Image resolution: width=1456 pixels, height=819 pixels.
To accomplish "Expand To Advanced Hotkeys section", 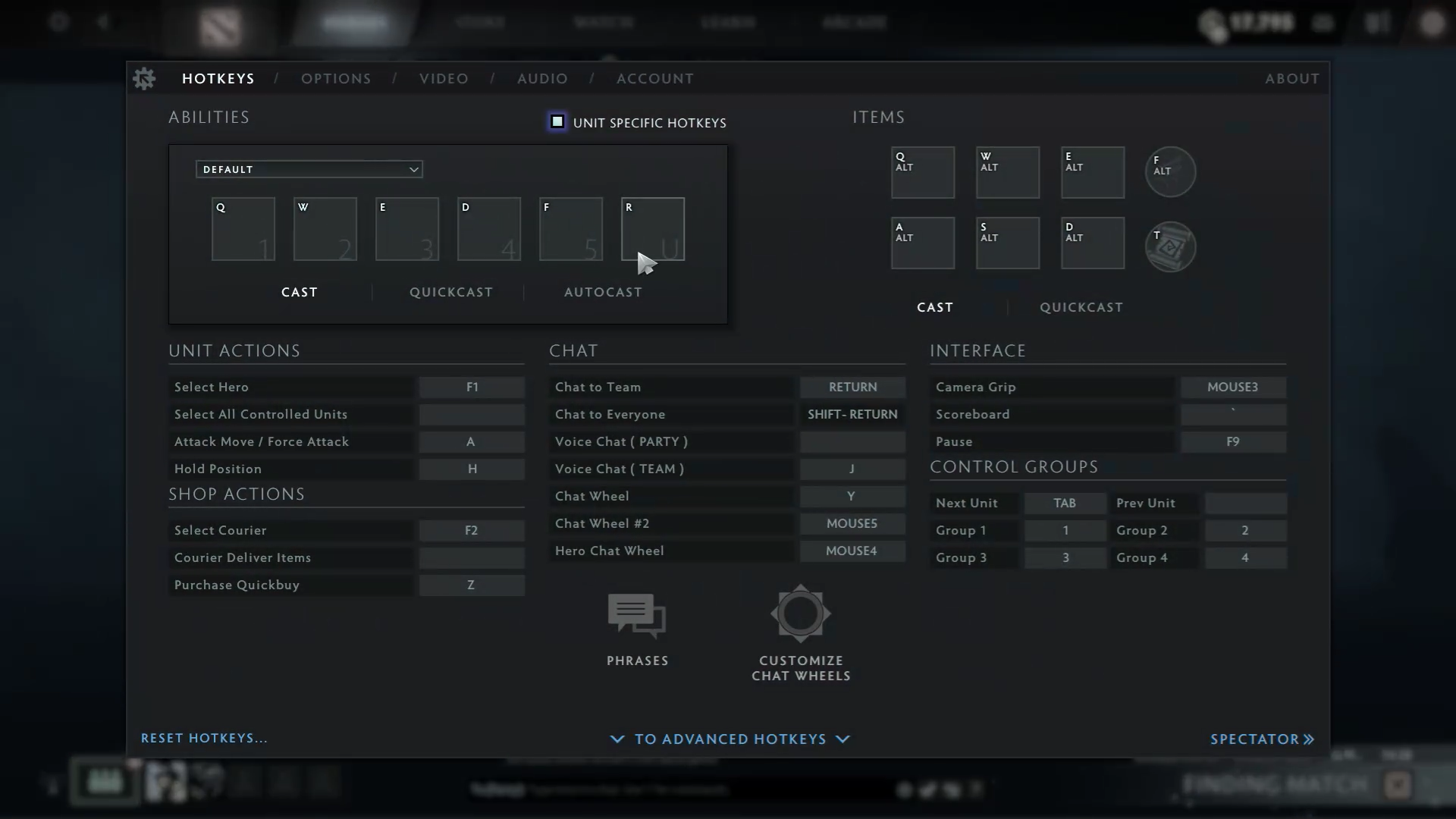I will coord(730,739).
